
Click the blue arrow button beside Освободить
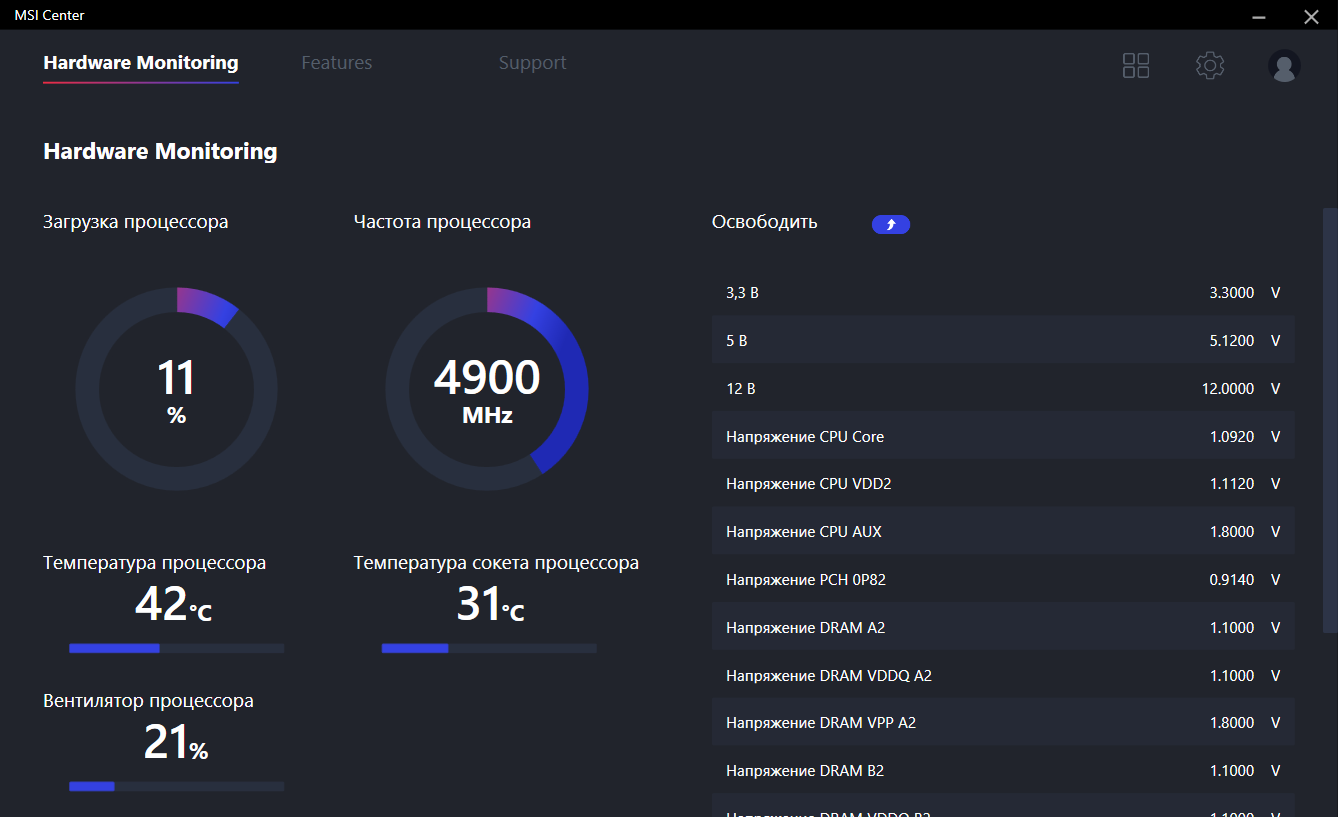(891, 225)
